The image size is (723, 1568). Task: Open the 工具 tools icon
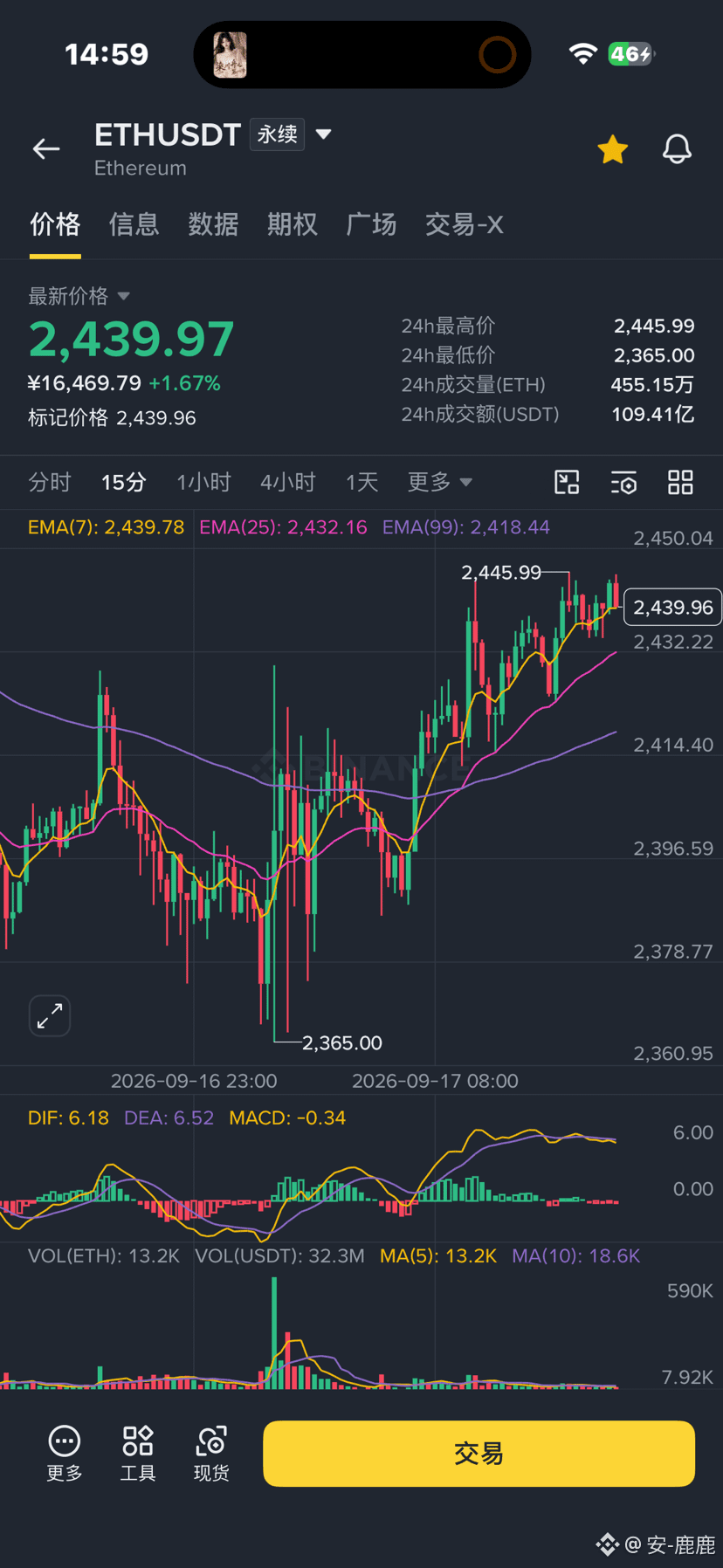click(x=138, y=1454)
